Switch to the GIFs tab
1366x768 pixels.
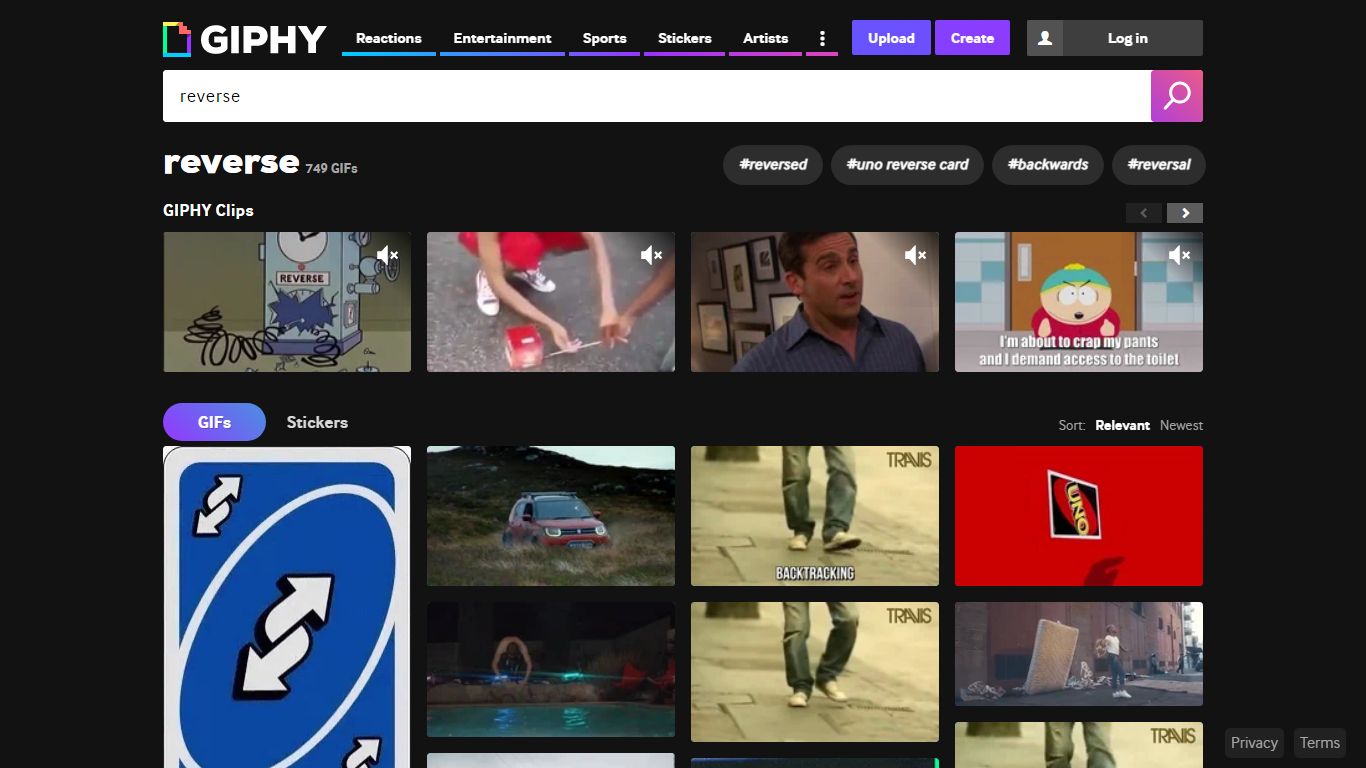[214, 422]
